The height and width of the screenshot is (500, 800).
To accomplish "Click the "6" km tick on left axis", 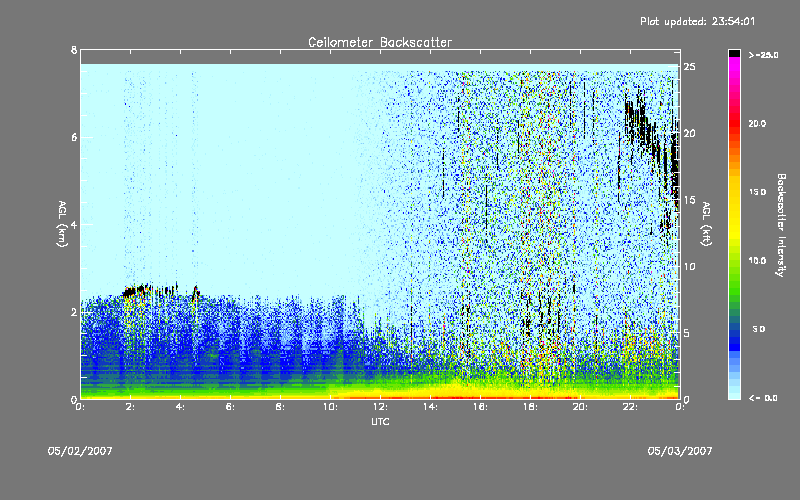I will (x=74, y=137).
